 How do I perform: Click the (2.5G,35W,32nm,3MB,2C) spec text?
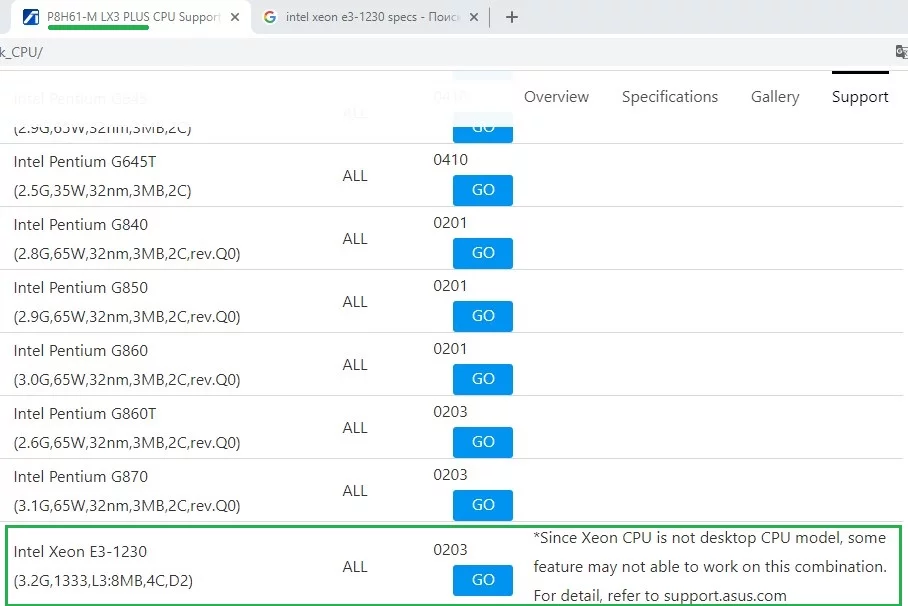click(102, 191)
